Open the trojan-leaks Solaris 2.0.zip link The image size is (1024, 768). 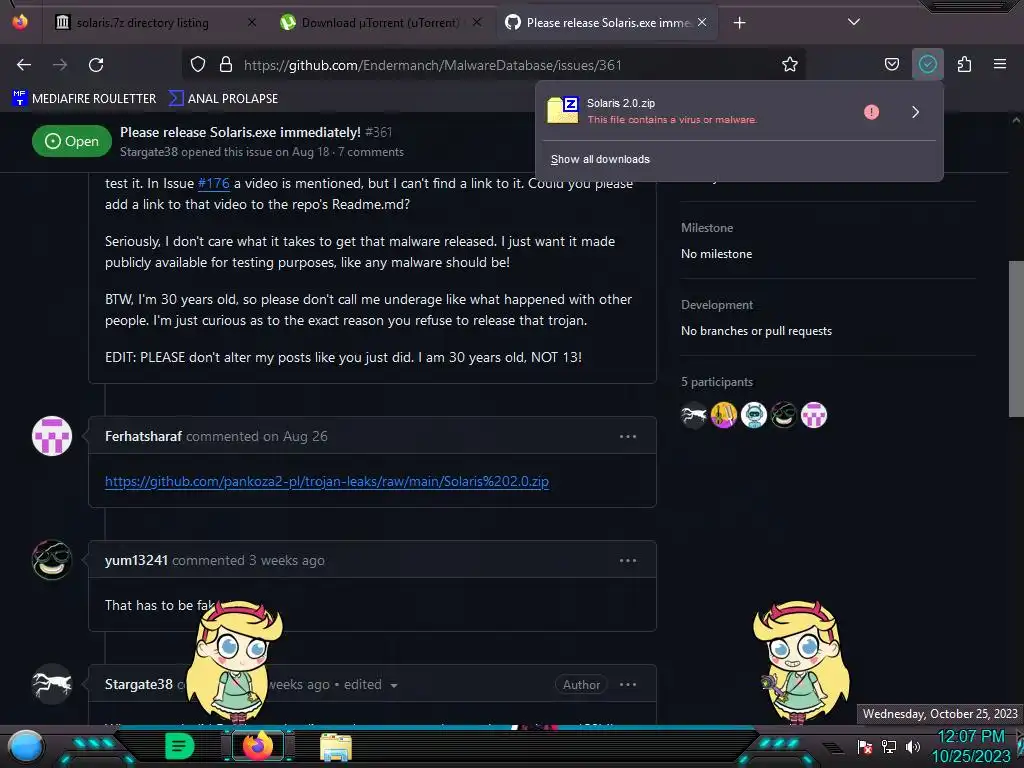[327, 481]
